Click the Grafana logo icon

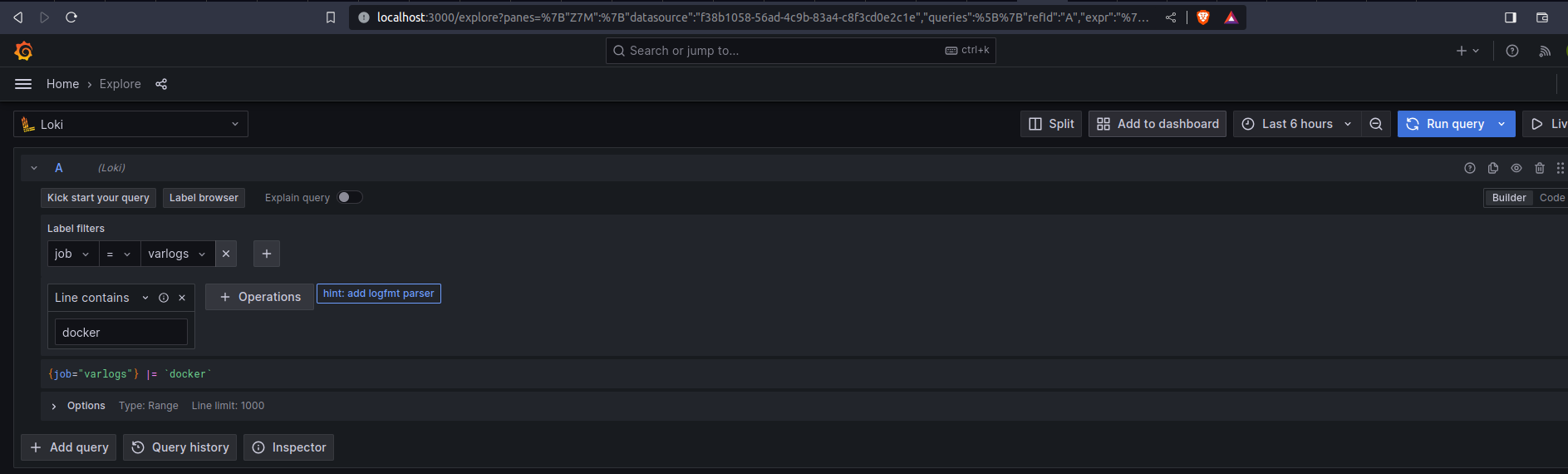point(23,51)
